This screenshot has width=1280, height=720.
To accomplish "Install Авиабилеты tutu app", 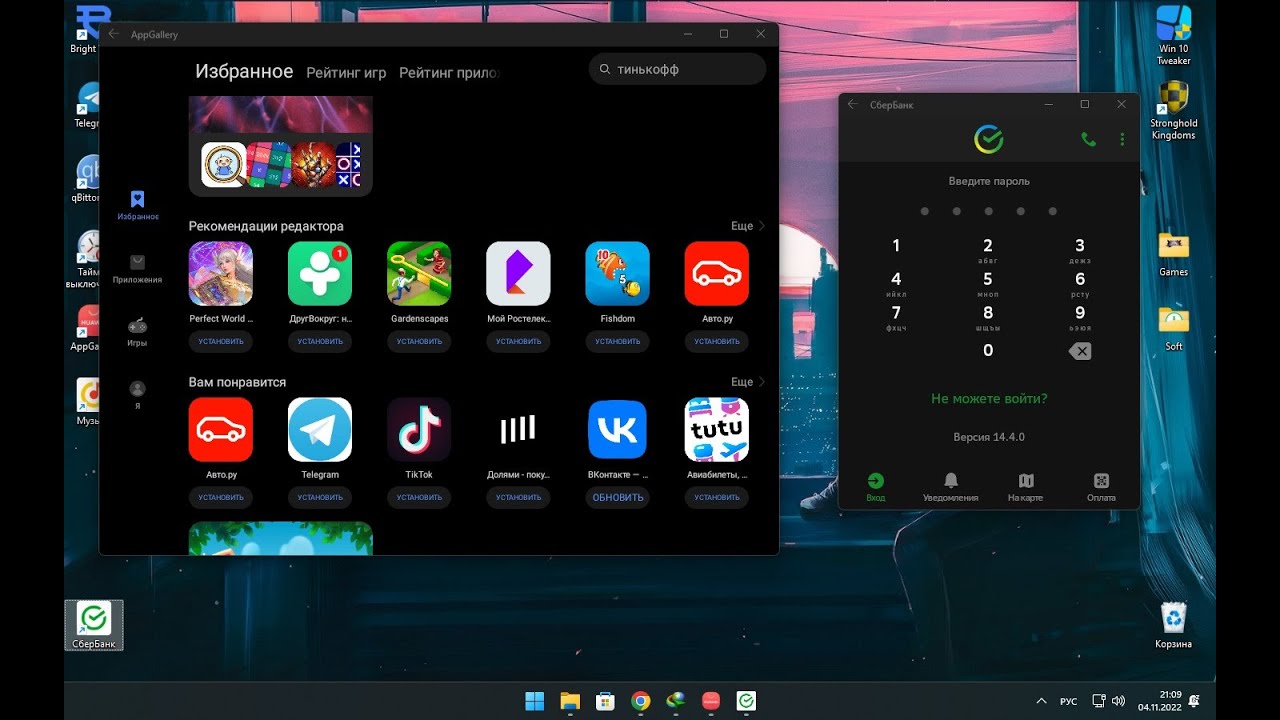I will [x=717, y=497].
